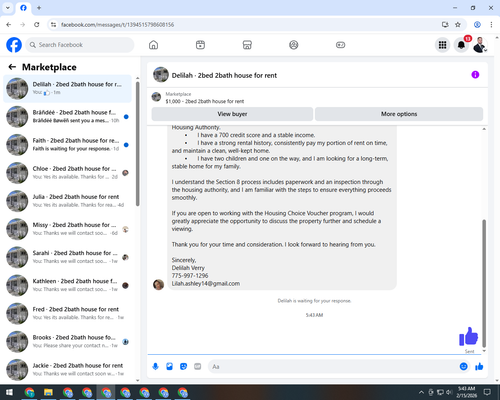The image size is (500, 400).
Task: Open the Sarahi conversation
Action: (67, 257)
